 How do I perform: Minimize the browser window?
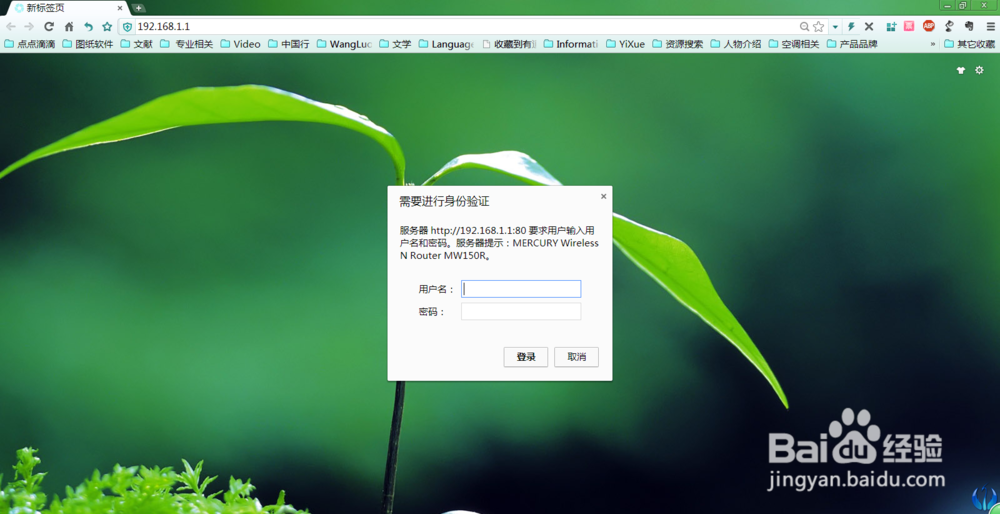click(x=946, y=5)
